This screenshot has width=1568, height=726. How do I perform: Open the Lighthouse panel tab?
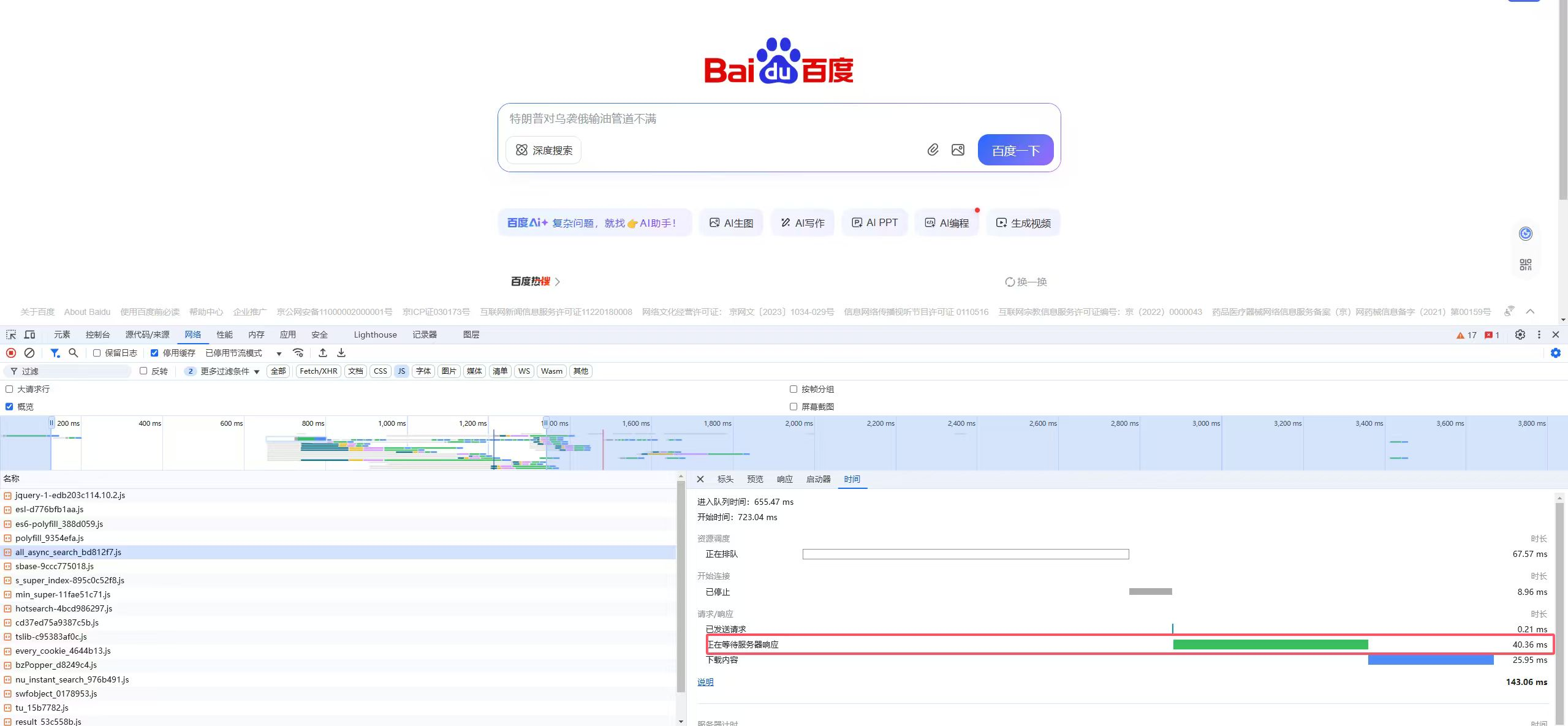coord(375,335)
